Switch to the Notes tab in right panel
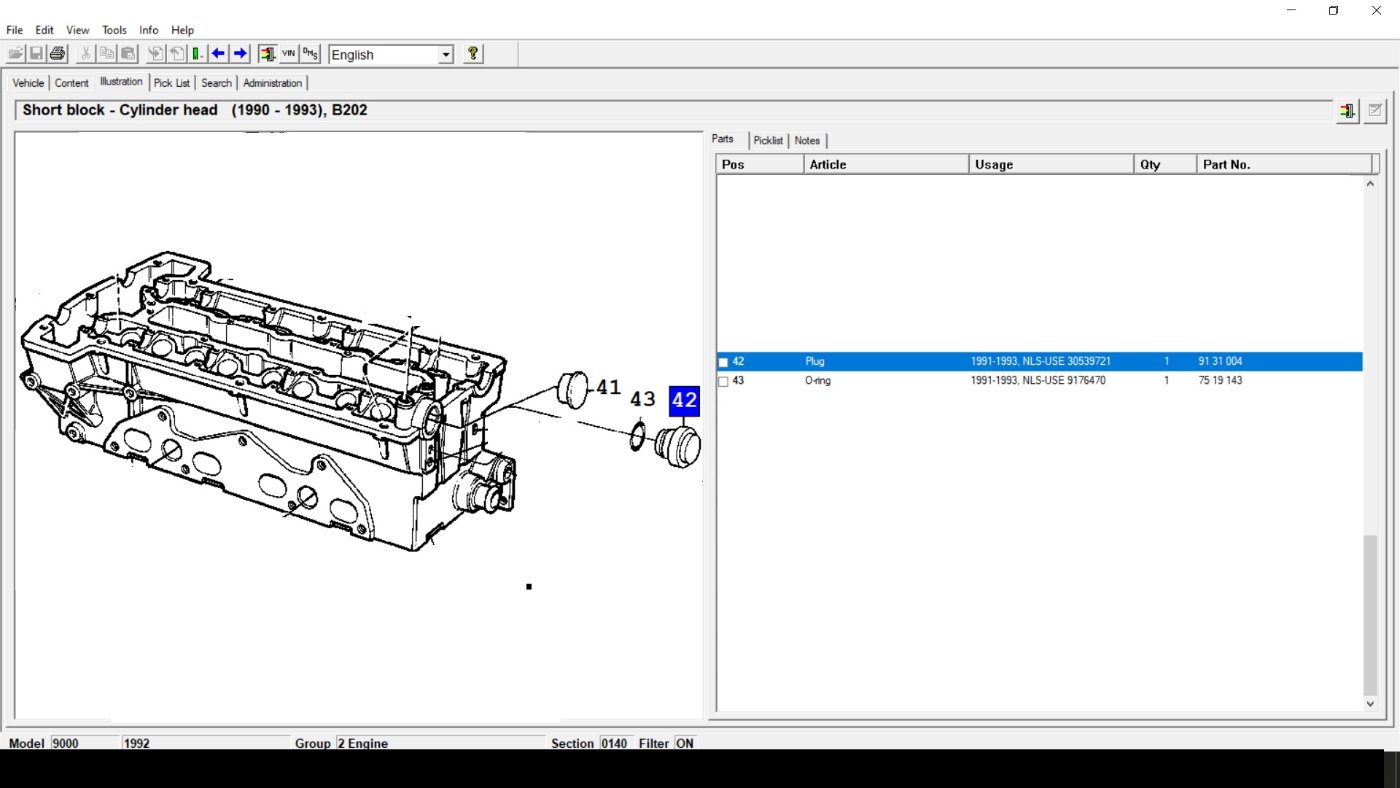 point(807,141)
